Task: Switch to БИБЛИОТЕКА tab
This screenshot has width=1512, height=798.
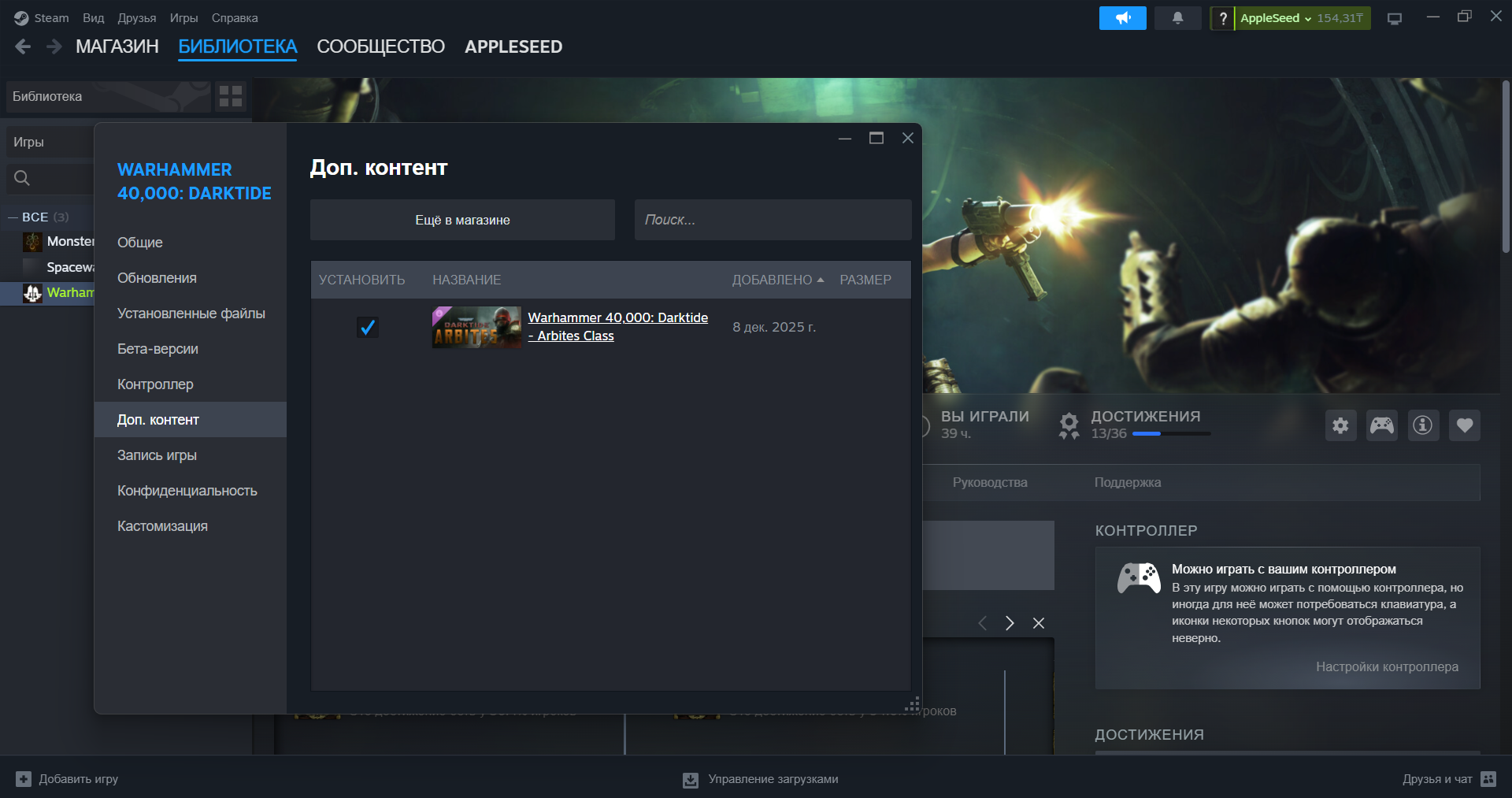Action: [x=238, y=46]
